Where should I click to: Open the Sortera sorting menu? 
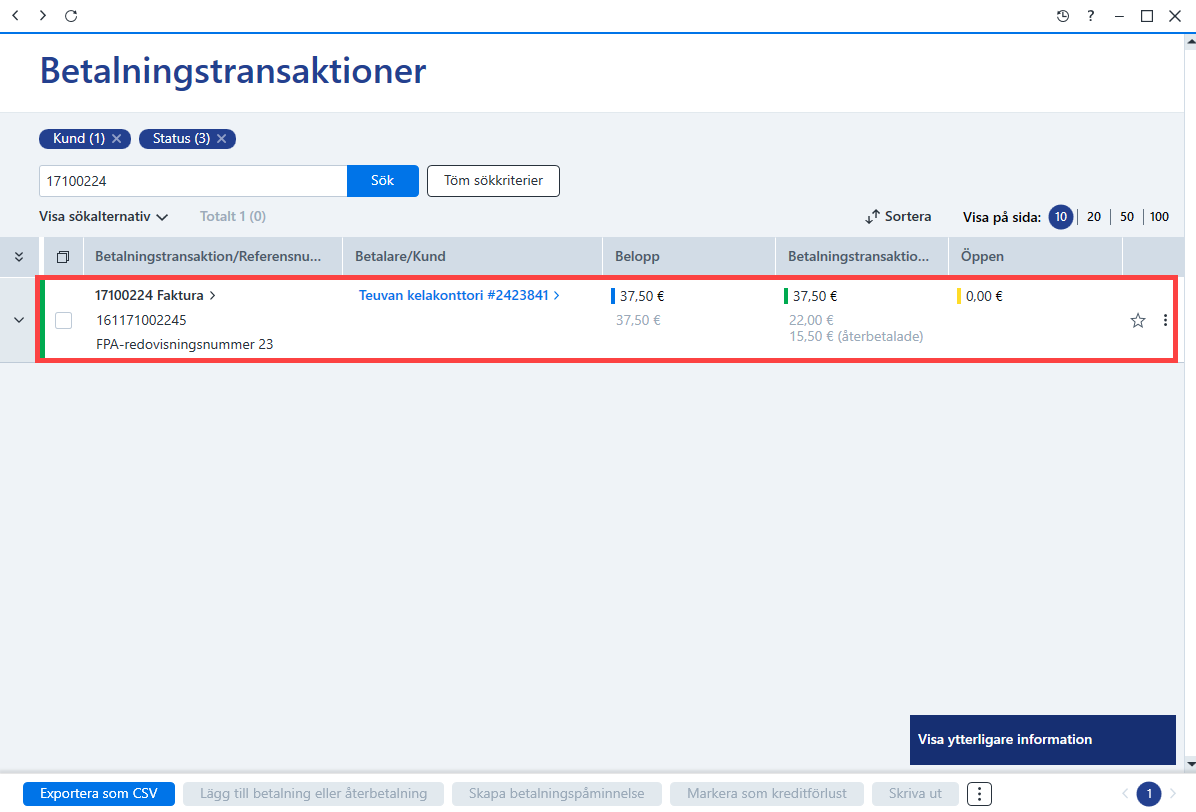(x=899, y=217)
